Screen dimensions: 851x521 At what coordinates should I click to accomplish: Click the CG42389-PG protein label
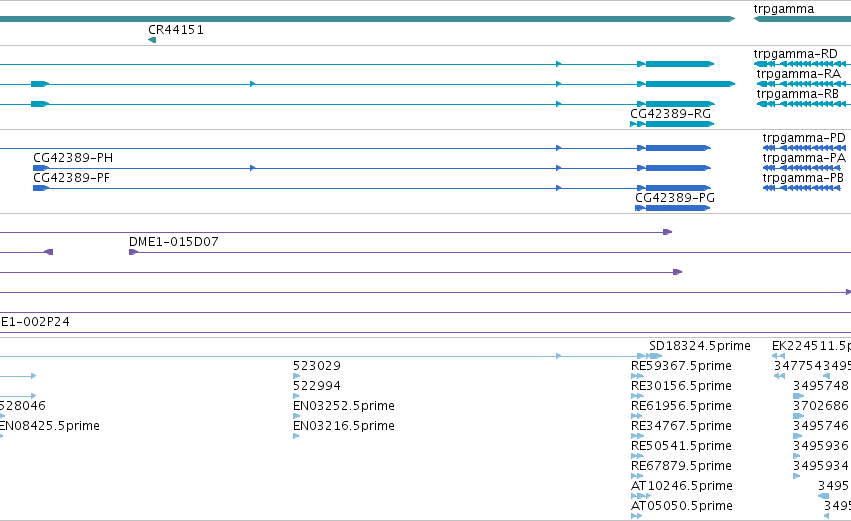point(675,198)
